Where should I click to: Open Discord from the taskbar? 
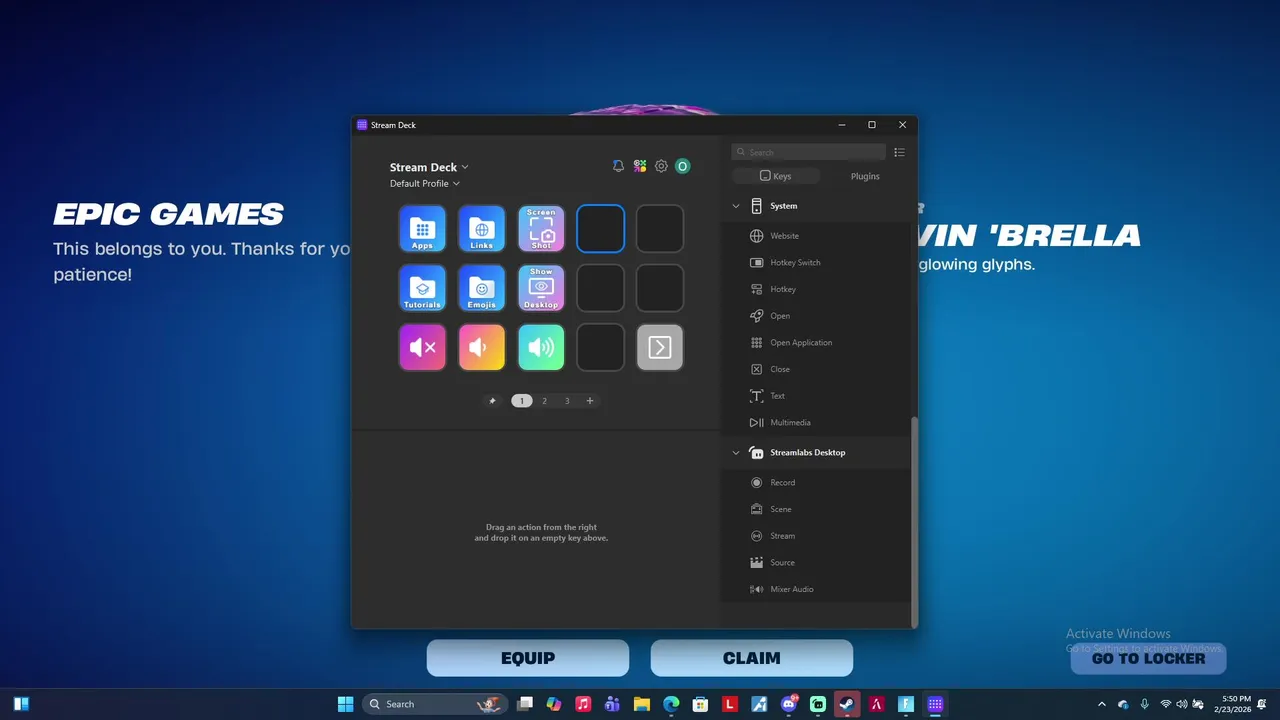pos(789,704)
